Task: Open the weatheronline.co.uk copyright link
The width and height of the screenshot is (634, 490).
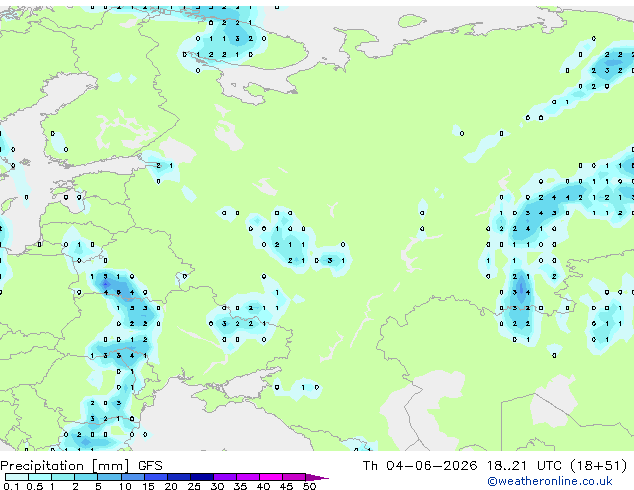Action: click(x=550, y=481)
